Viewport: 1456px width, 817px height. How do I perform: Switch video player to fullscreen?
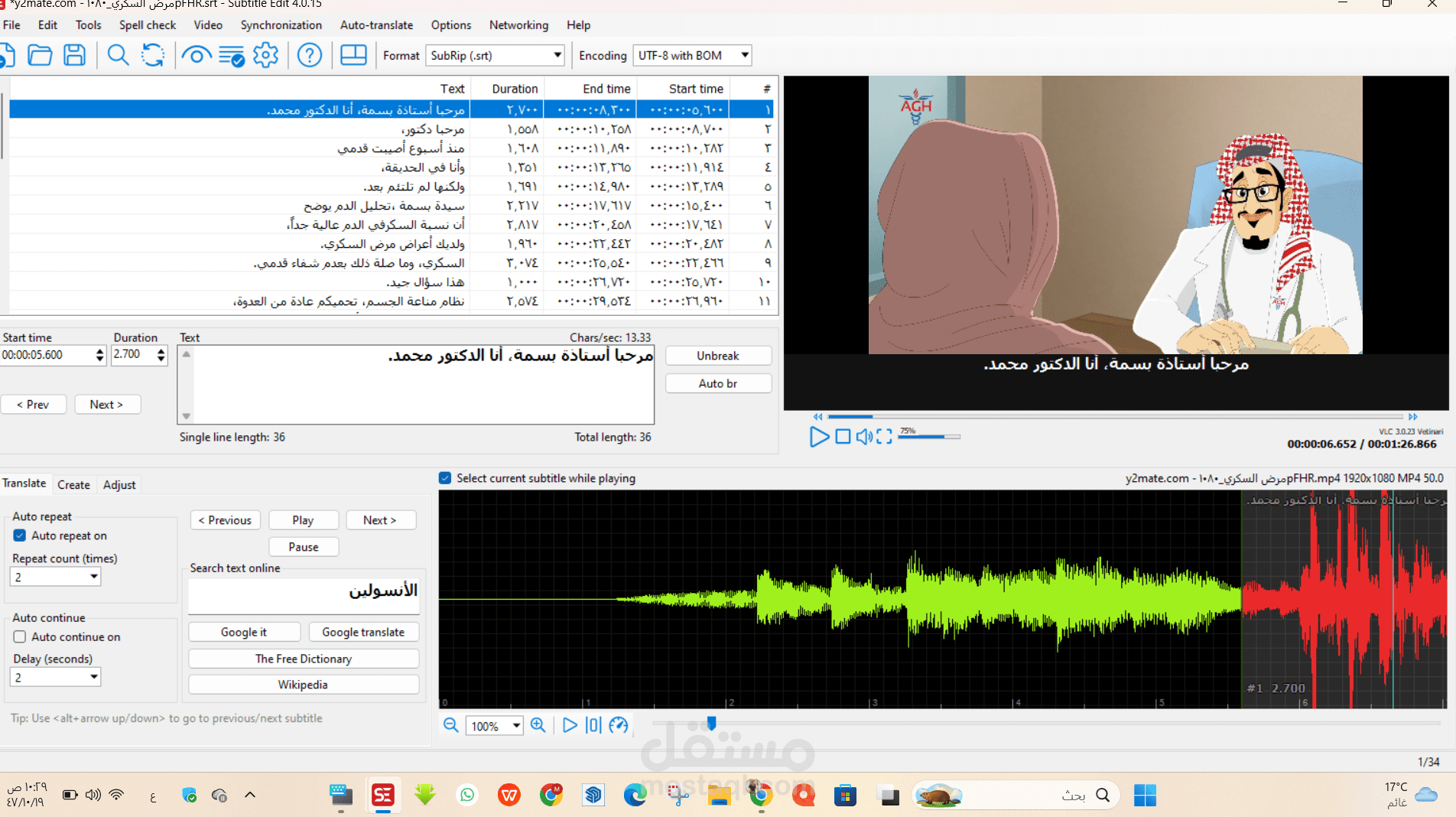pos(884,437)
